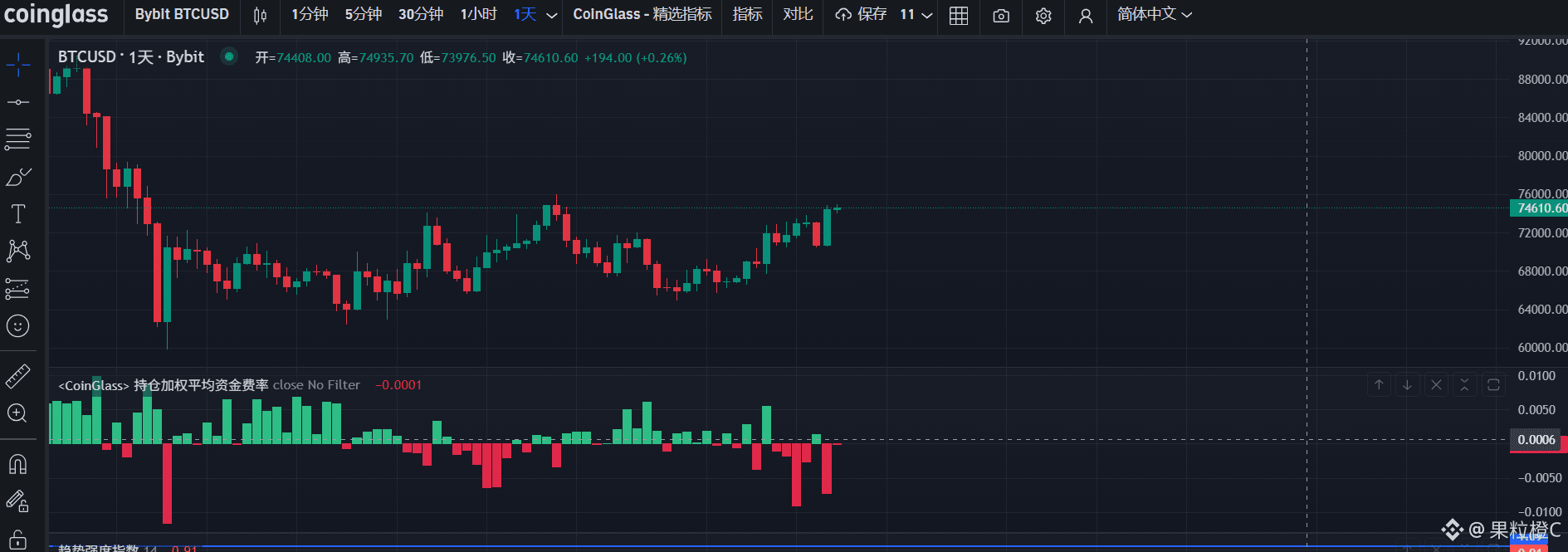Click the 低=73976.50 low value
The width and height of the screenshot is (1568, 552).
pos(457,57)
